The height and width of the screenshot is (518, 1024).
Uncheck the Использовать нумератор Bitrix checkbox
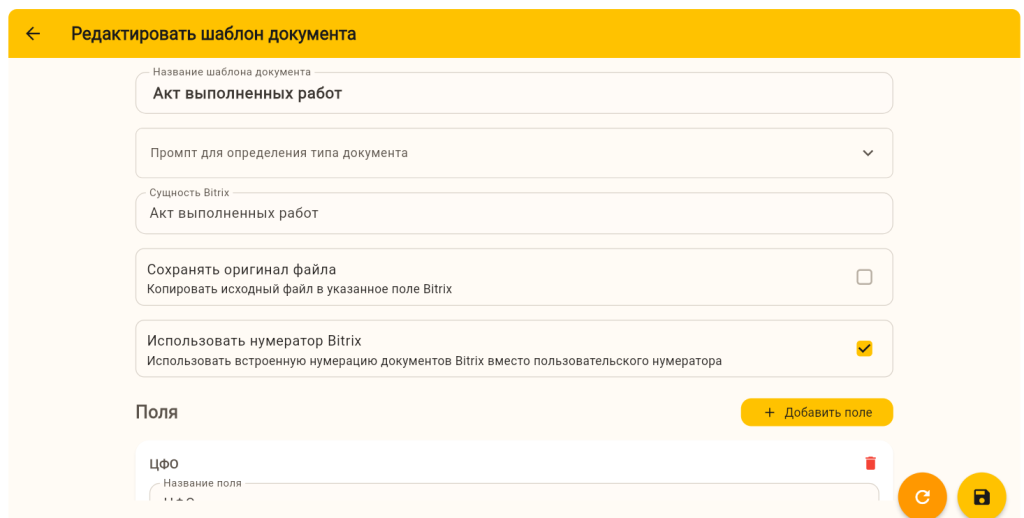coord(864,348)
